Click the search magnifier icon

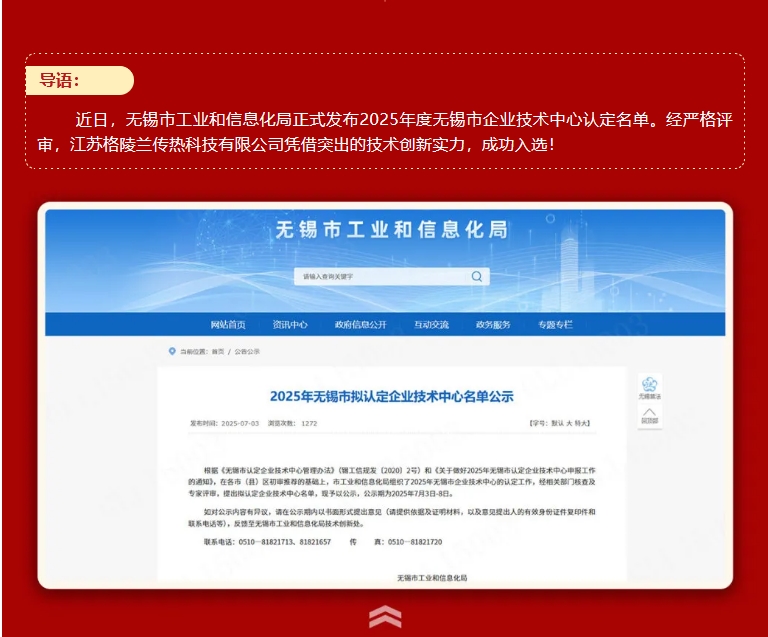[477, 276]
